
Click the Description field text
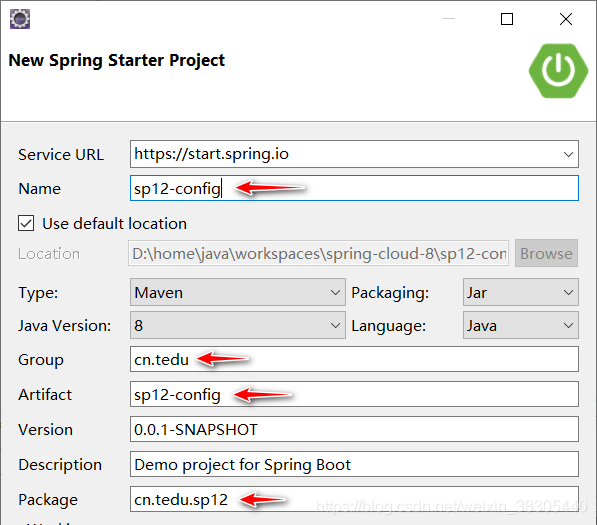pyautogui.click(x=354, y=464)
